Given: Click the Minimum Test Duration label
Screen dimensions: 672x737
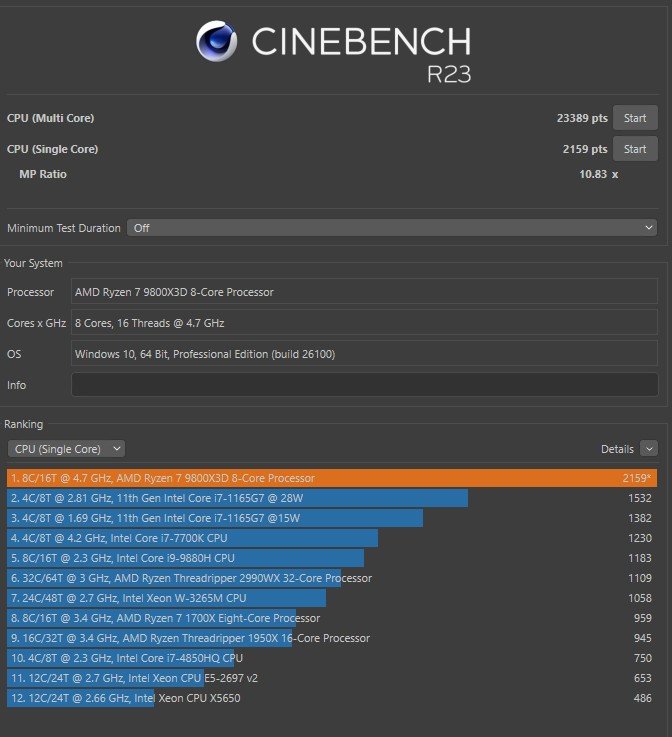Looking at the screenshot, I should [63, 228].
